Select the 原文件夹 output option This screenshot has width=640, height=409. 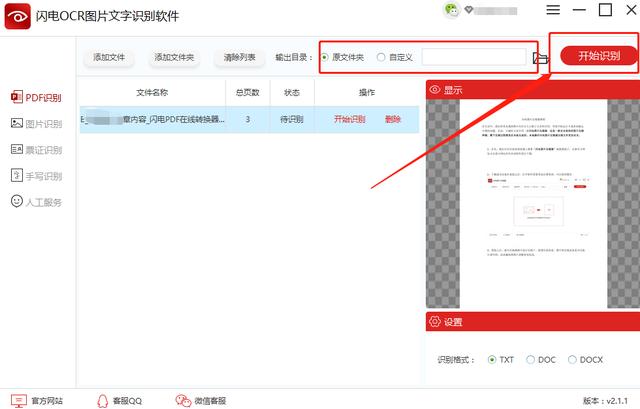(342, 57)
